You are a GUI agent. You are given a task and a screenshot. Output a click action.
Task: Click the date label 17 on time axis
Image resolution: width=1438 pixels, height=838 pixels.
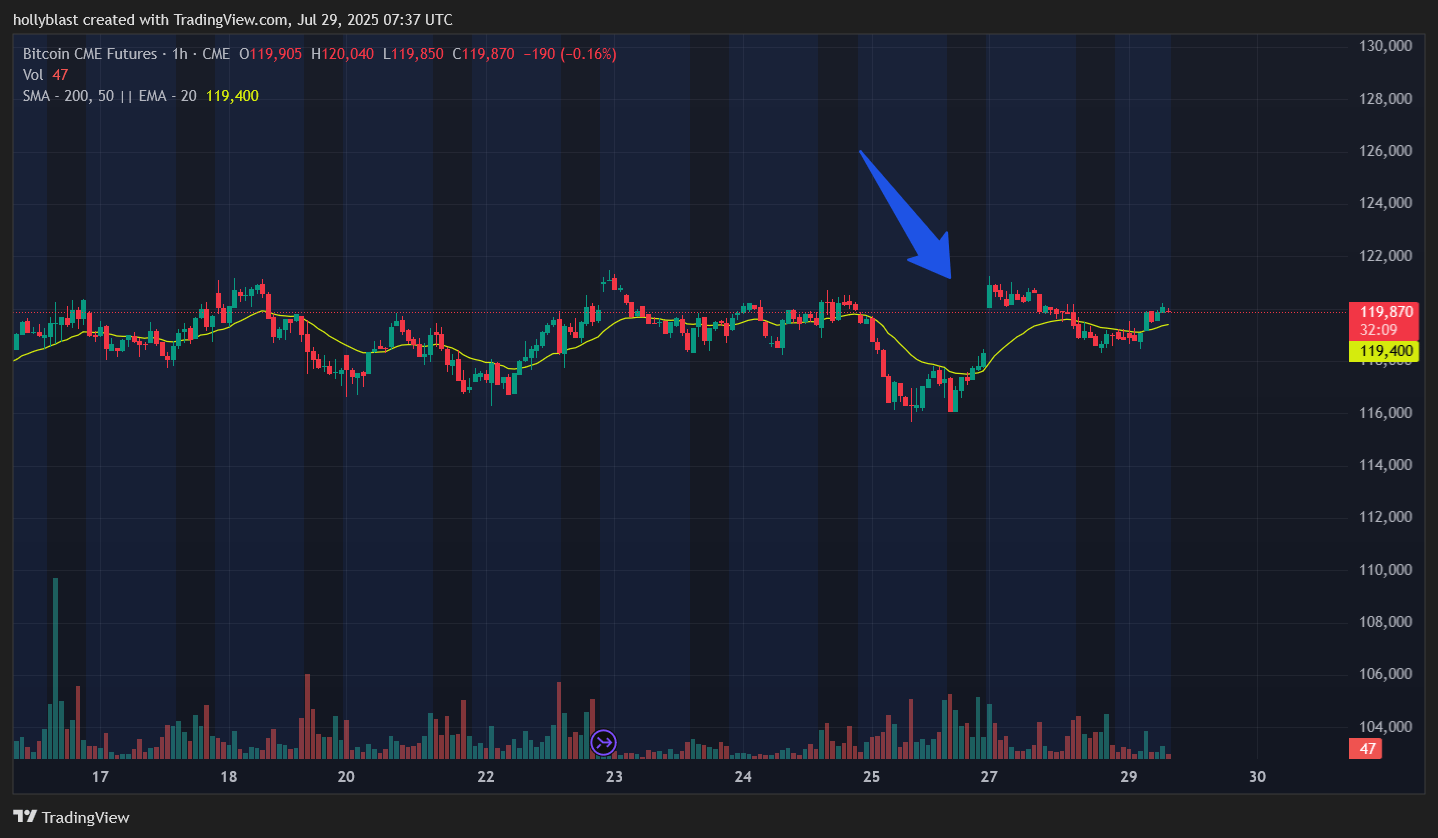[x=100, y=777]
